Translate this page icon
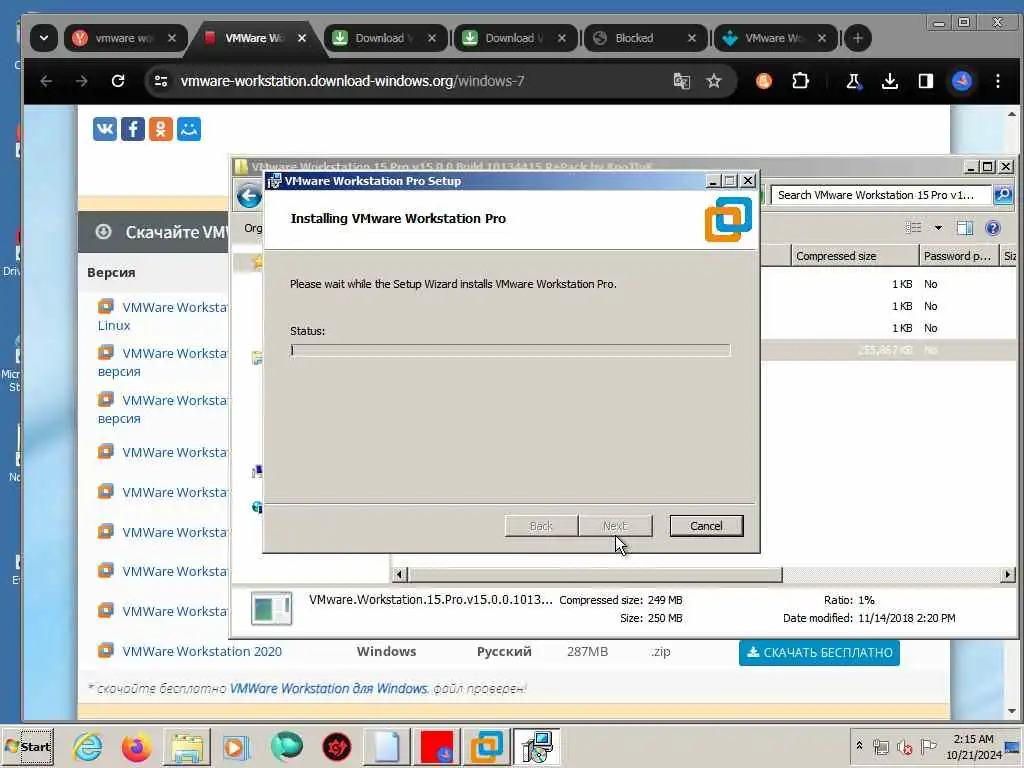The height and width of the screenshot is (768, 1024). click(x=681, y=81)
